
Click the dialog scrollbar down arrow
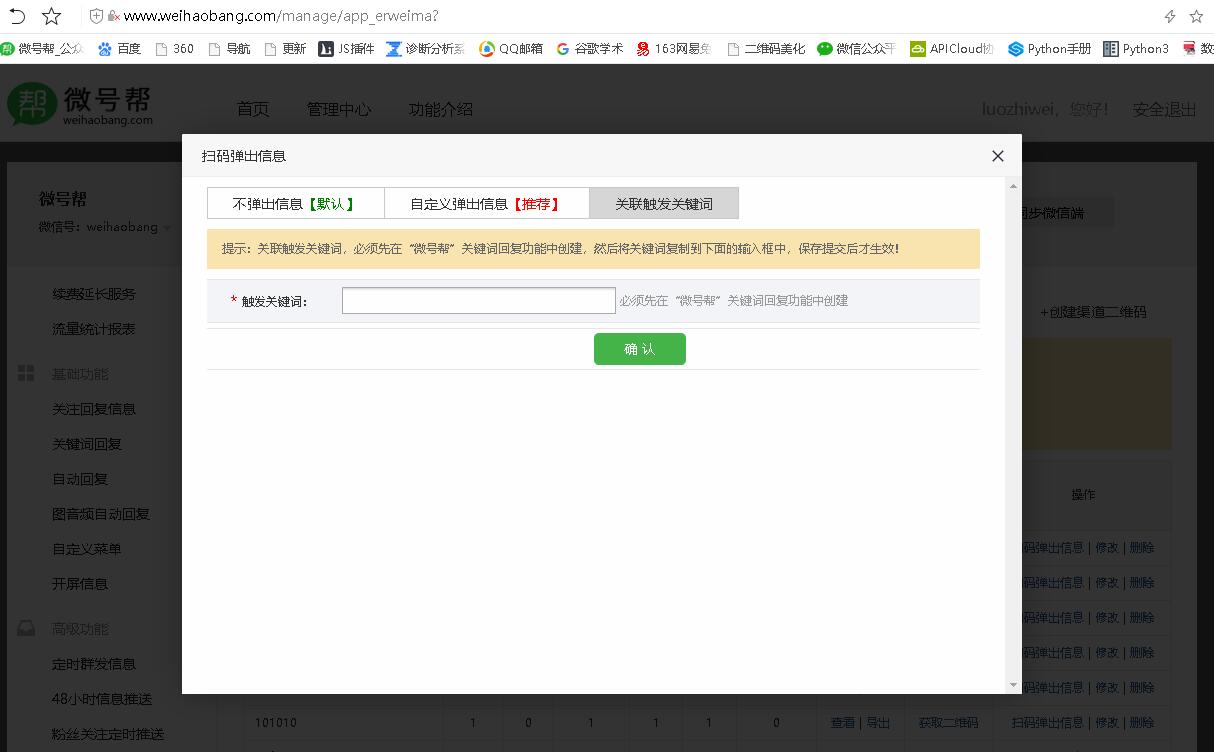coord(1013,685)
